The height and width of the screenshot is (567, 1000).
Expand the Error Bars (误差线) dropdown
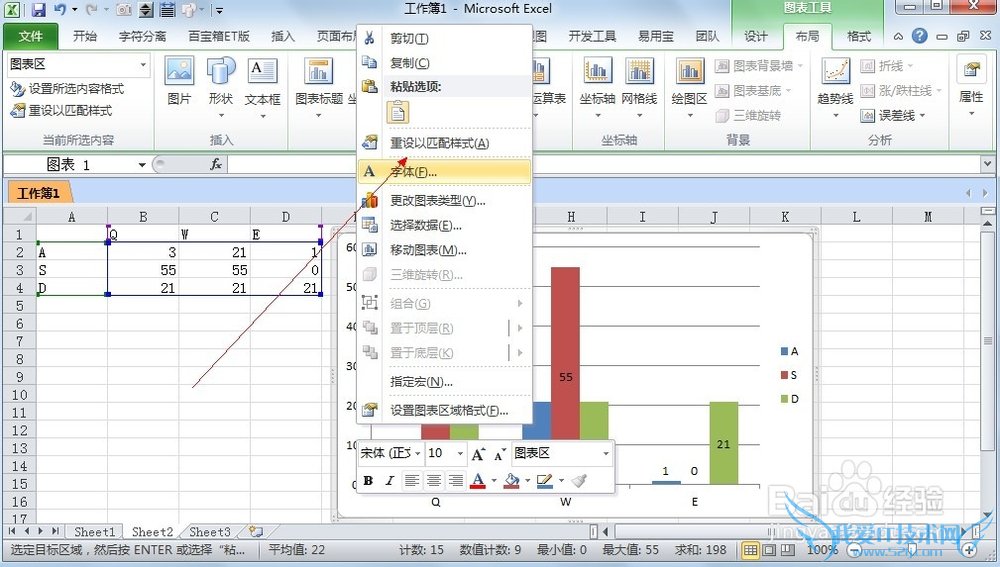pos(922,116)
